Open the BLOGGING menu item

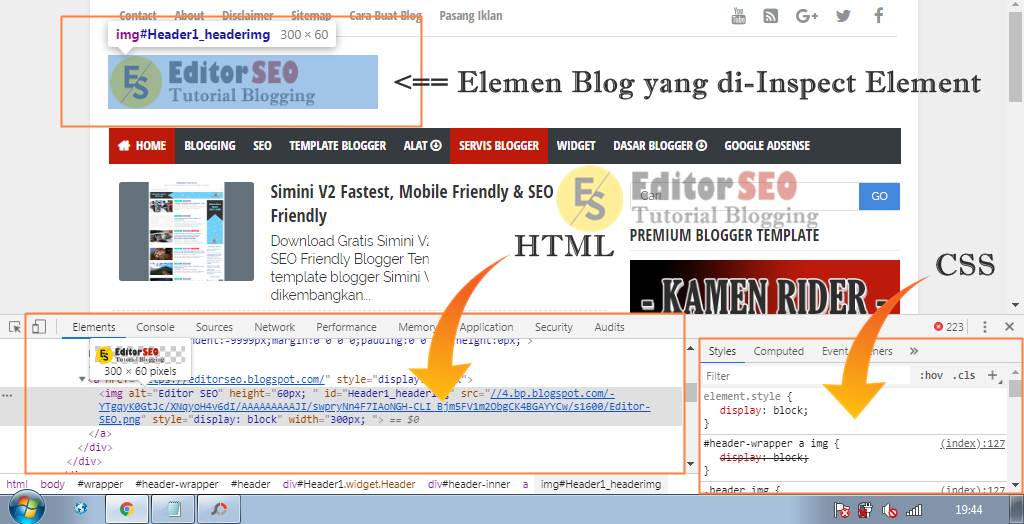[210, 146]
